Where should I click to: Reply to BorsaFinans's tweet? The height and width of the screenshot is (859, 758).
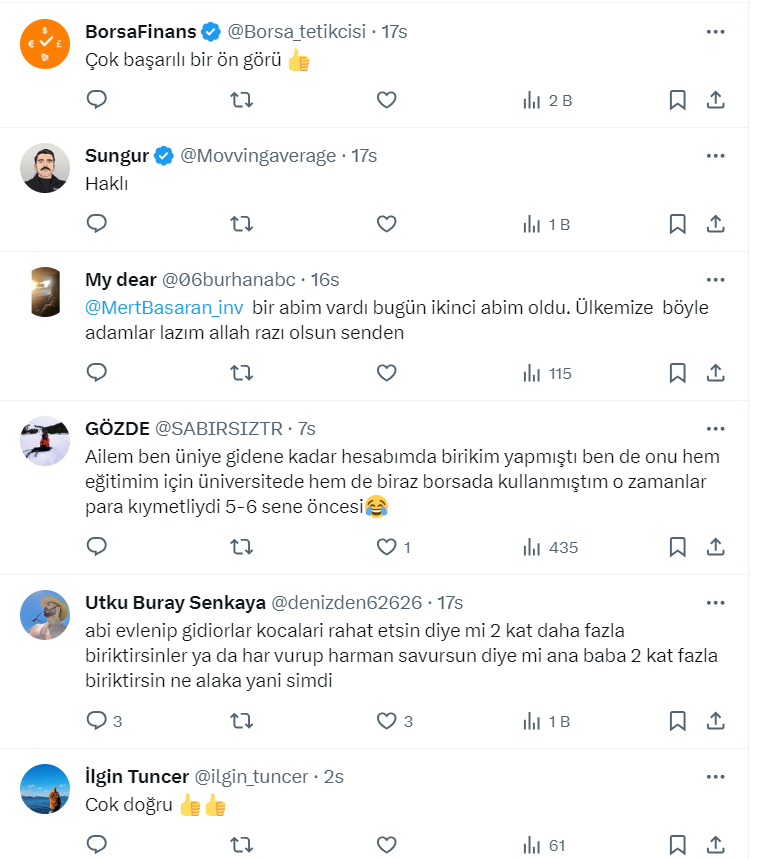tap(97, 100)
